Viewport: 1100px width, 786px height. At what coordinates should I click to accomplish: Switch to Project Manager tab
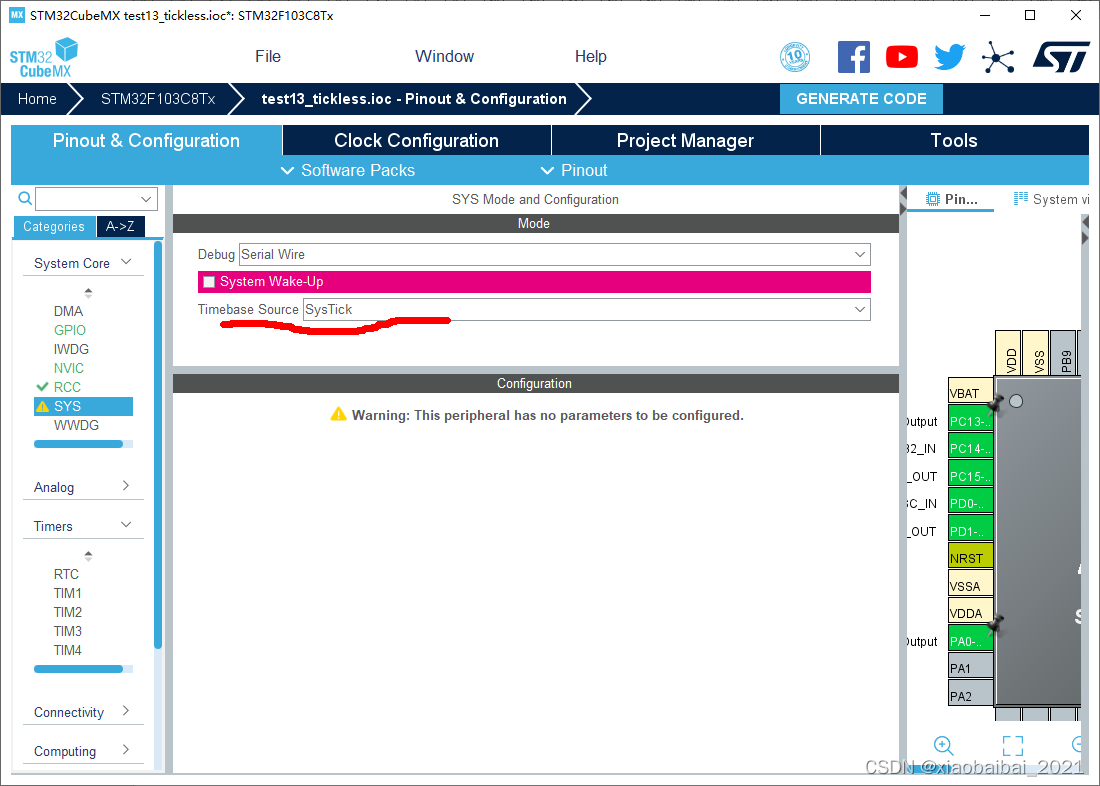point(685,140)
